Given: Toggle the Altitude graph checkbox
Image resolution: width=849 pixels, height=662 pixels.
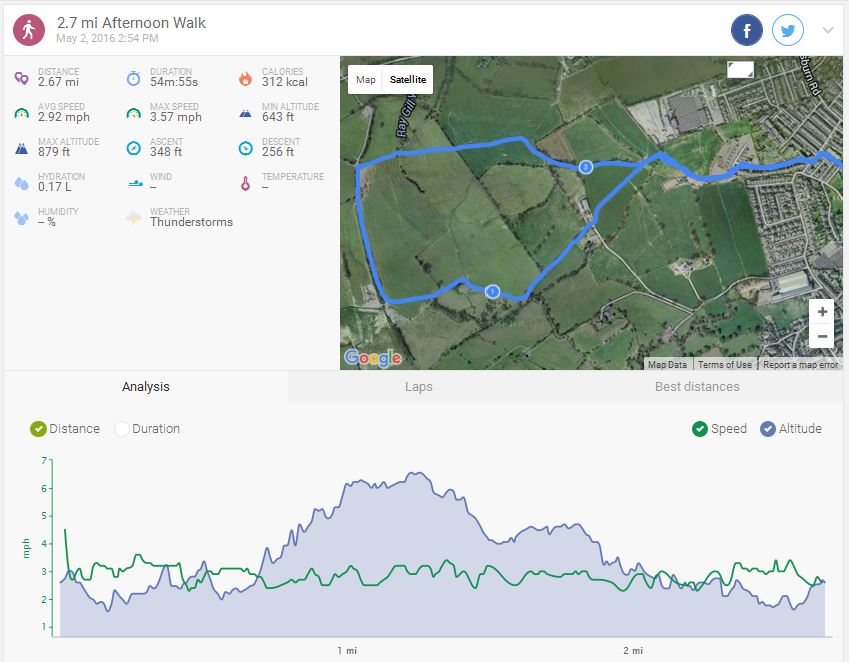Looking at the screenshot, I should point(768,429).
